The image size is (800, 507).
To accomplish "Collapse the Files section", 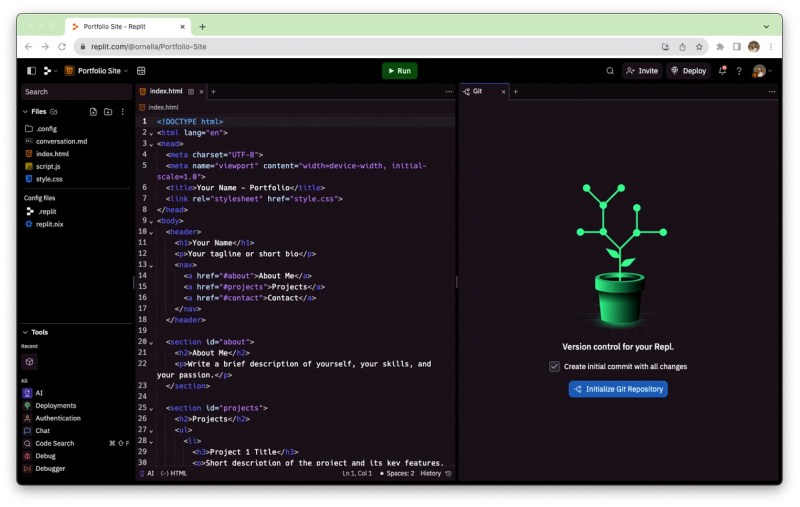I will (25, 112).
